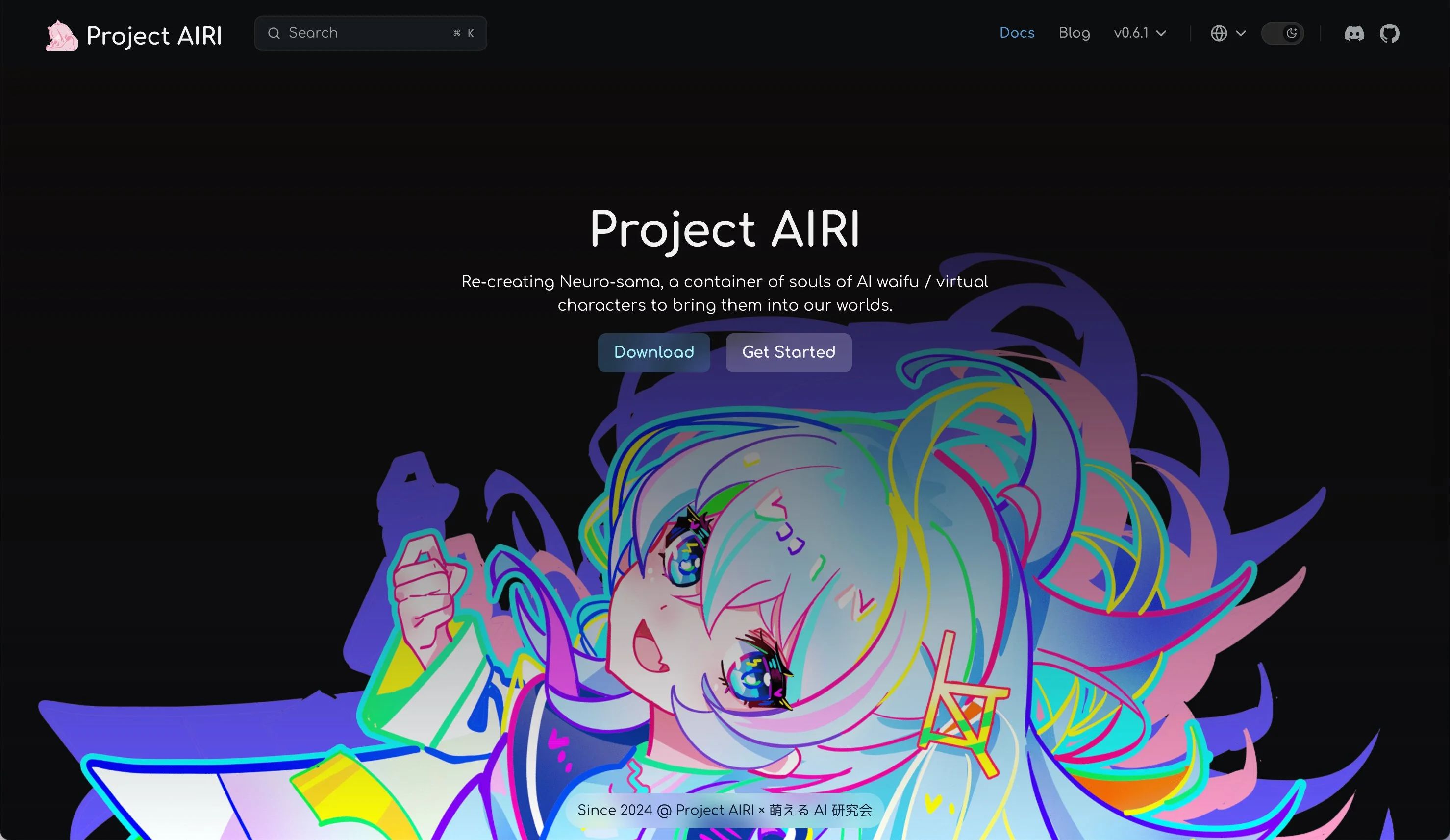Viewport: 1450px width, 840px height.
Task: Open the Discord server icon link
Action: (1354, 33)
